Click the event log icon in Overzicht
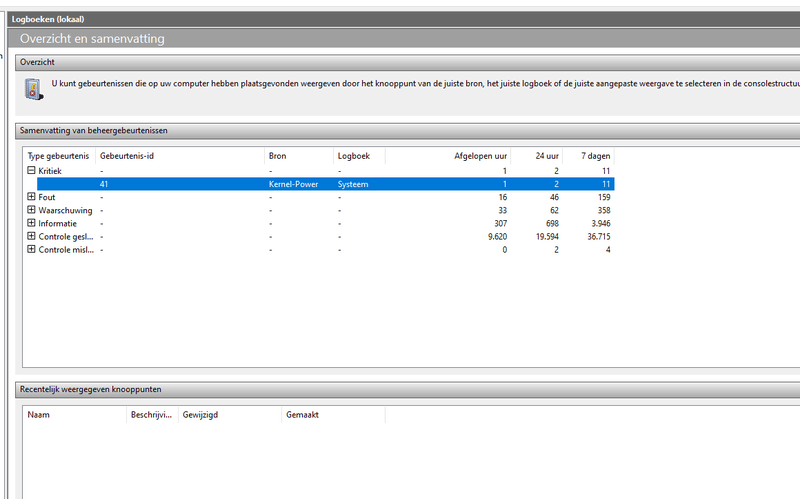The width and height of the screenshot is (800, 499). (34, 89)
